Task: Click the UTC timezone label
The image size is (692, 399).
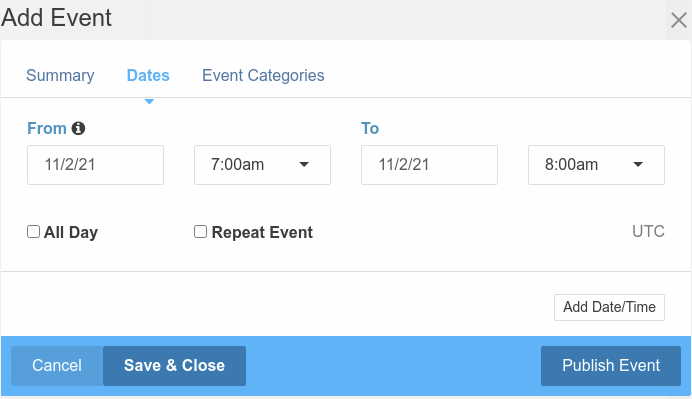Action: point(648,232)
